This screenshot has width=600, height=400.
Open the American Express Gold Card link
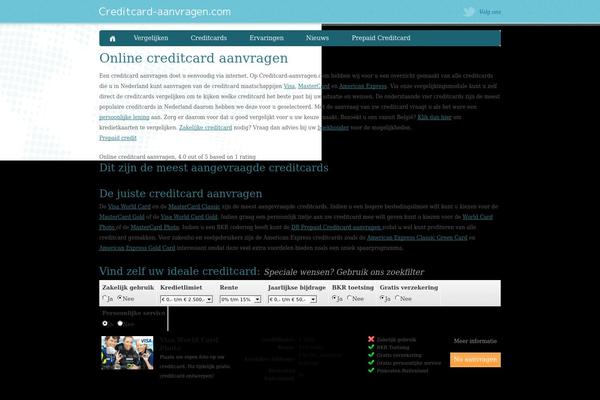point(137,248)
